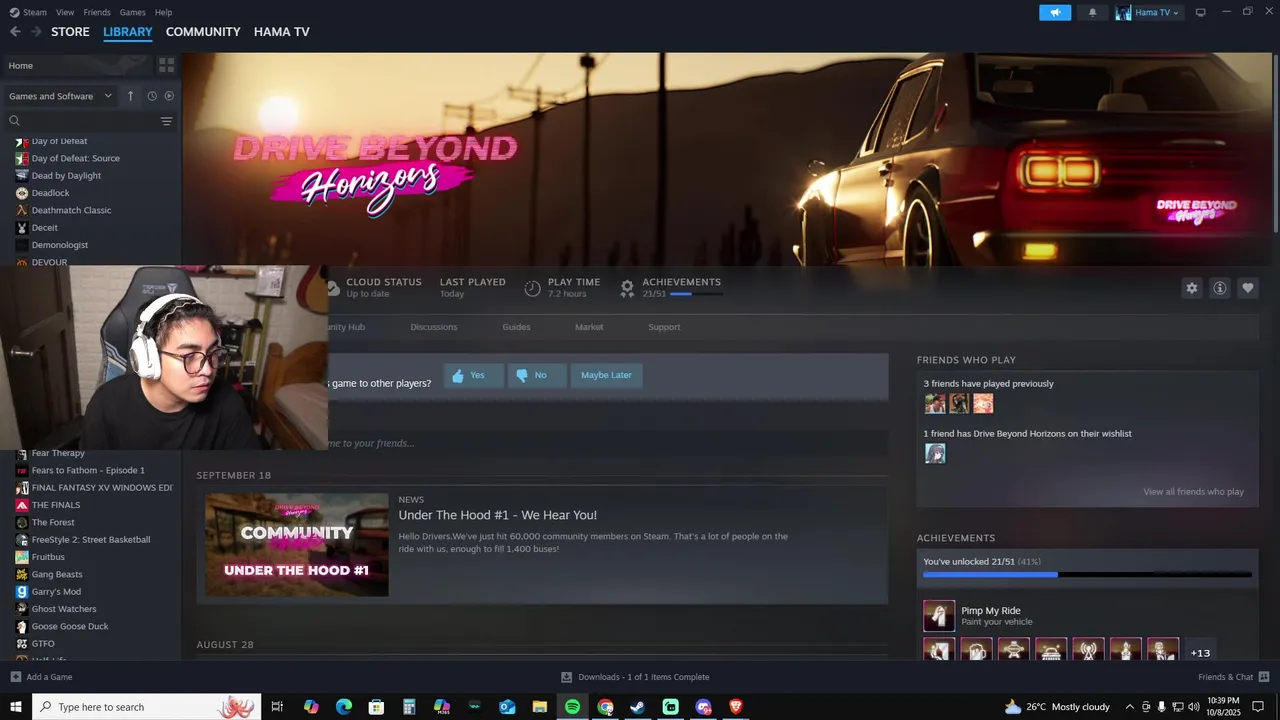
Task: Select the LIBRARY tab
Action: 128,32
